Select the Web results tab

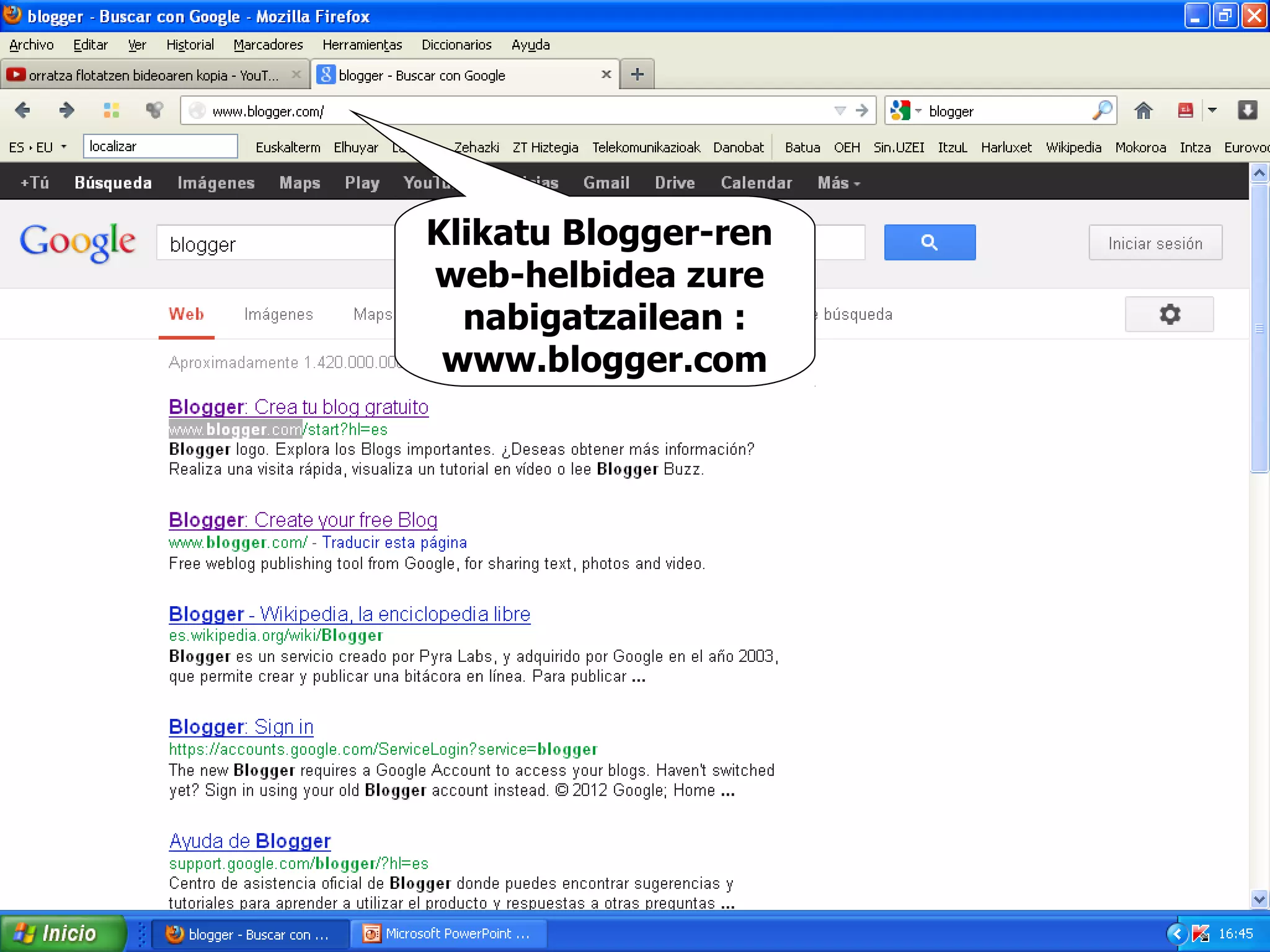[186, 314]
